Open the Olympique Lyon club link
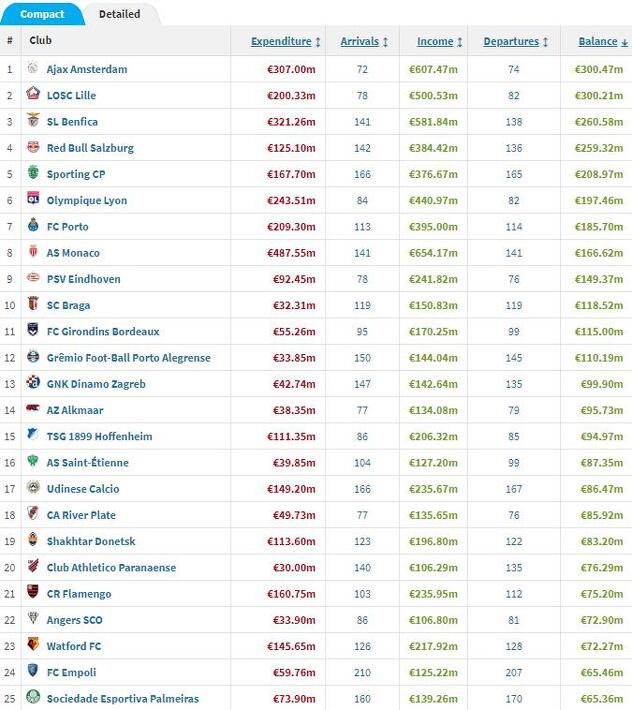632x710 pixels. [x=87, y=201]
